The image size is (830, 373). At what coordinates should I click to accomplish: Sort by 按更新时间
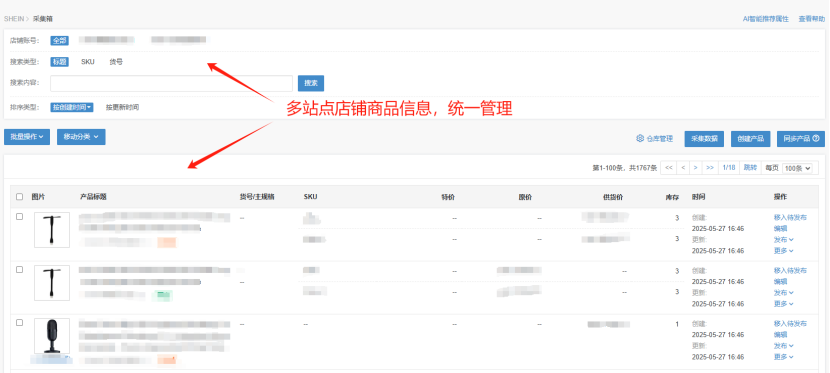pos(122,107)
